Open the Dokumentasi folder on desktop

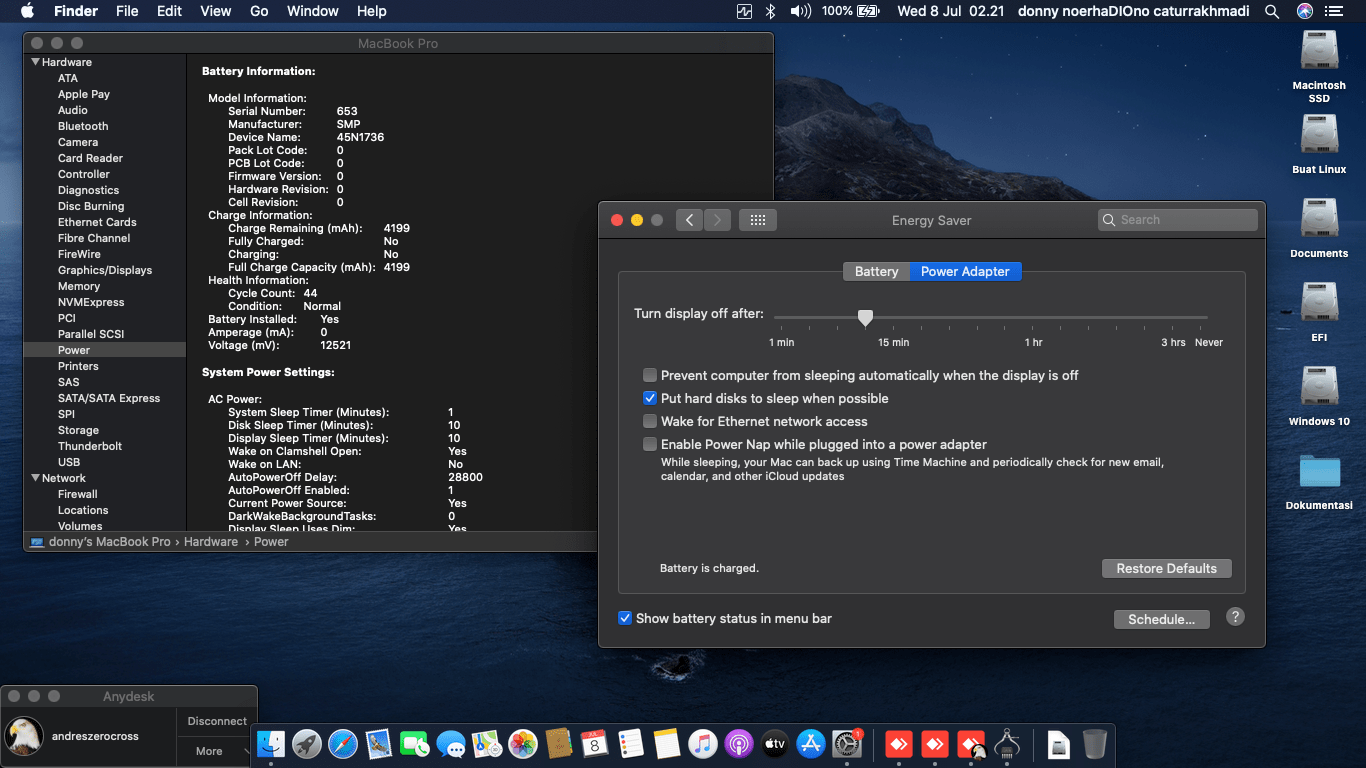click(1319, 472)
